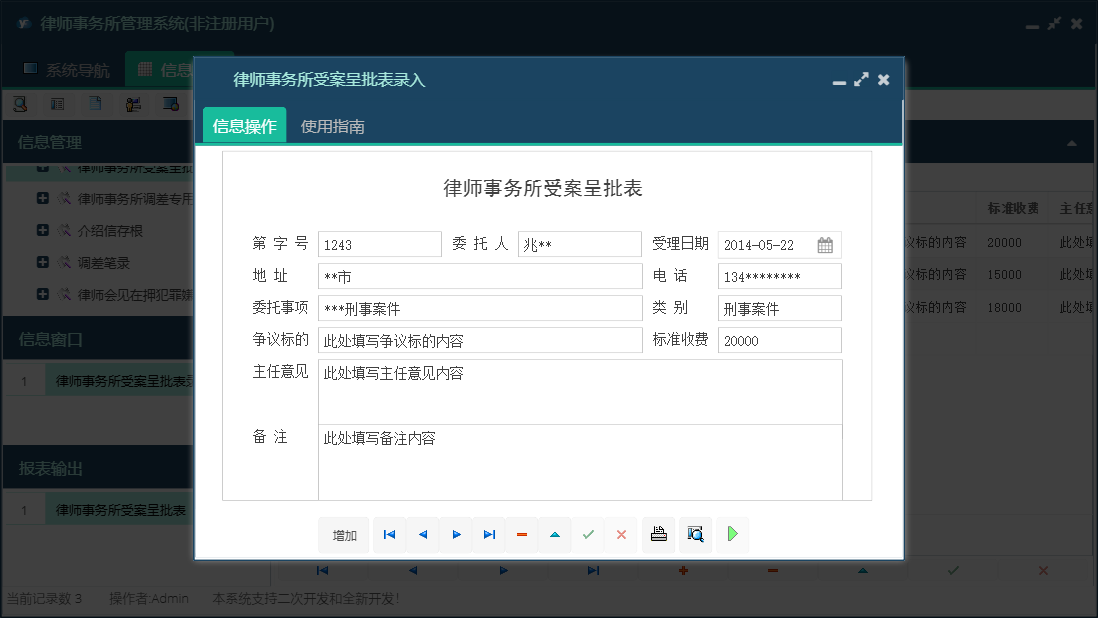Select the search icon in the main toolbar
The width and height of the screenshot is (1098, 618).
point(20,103)
